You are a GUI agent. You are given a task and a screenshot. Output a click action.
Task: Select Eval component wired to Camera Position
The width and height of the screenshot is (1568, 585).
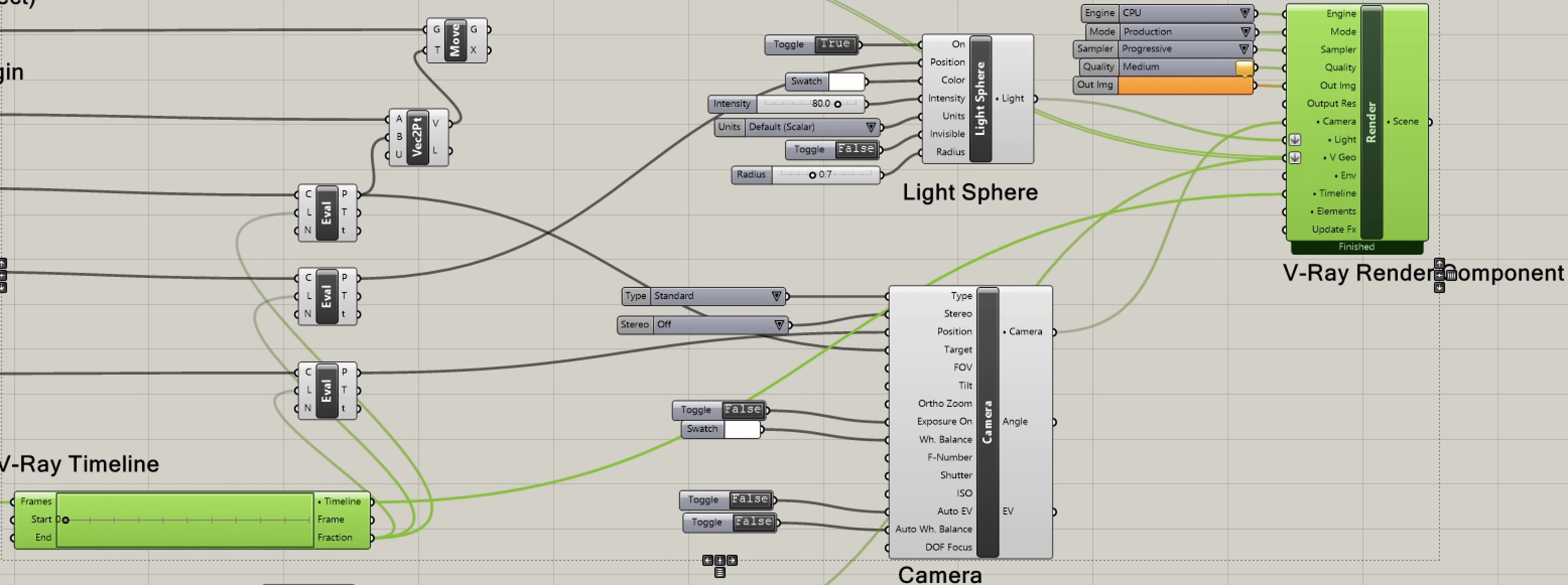(327, 390)
